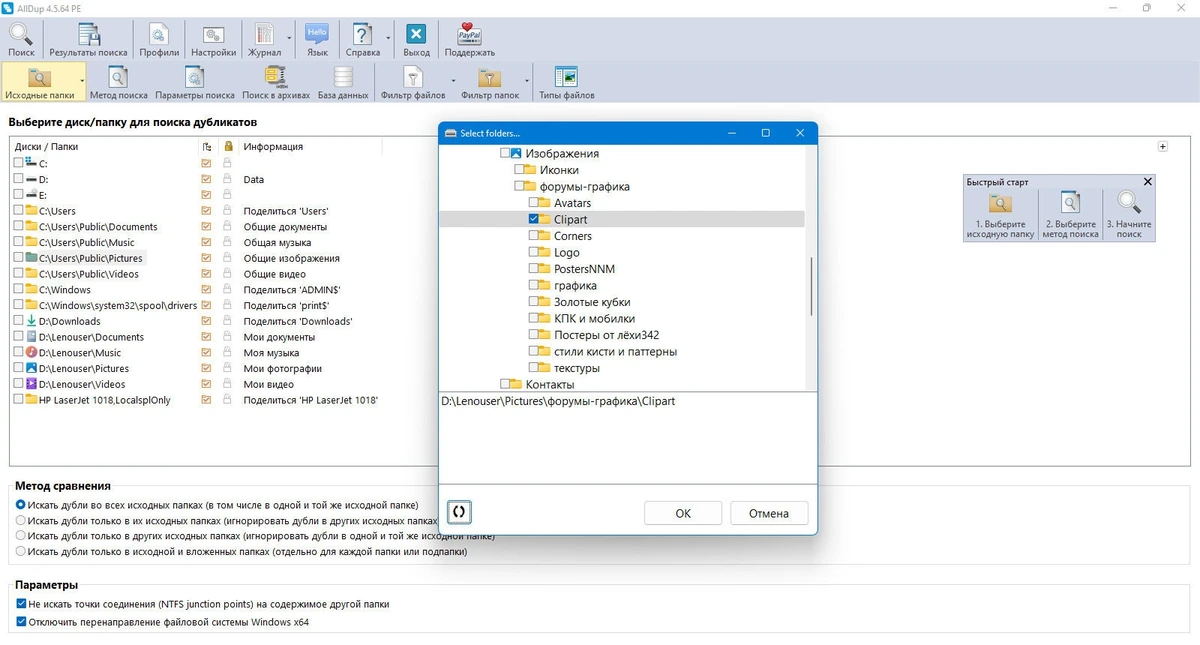Check the D:\Downloads folder checkbox
This screenshot has width=1200, height=645.
click(18, 321)
